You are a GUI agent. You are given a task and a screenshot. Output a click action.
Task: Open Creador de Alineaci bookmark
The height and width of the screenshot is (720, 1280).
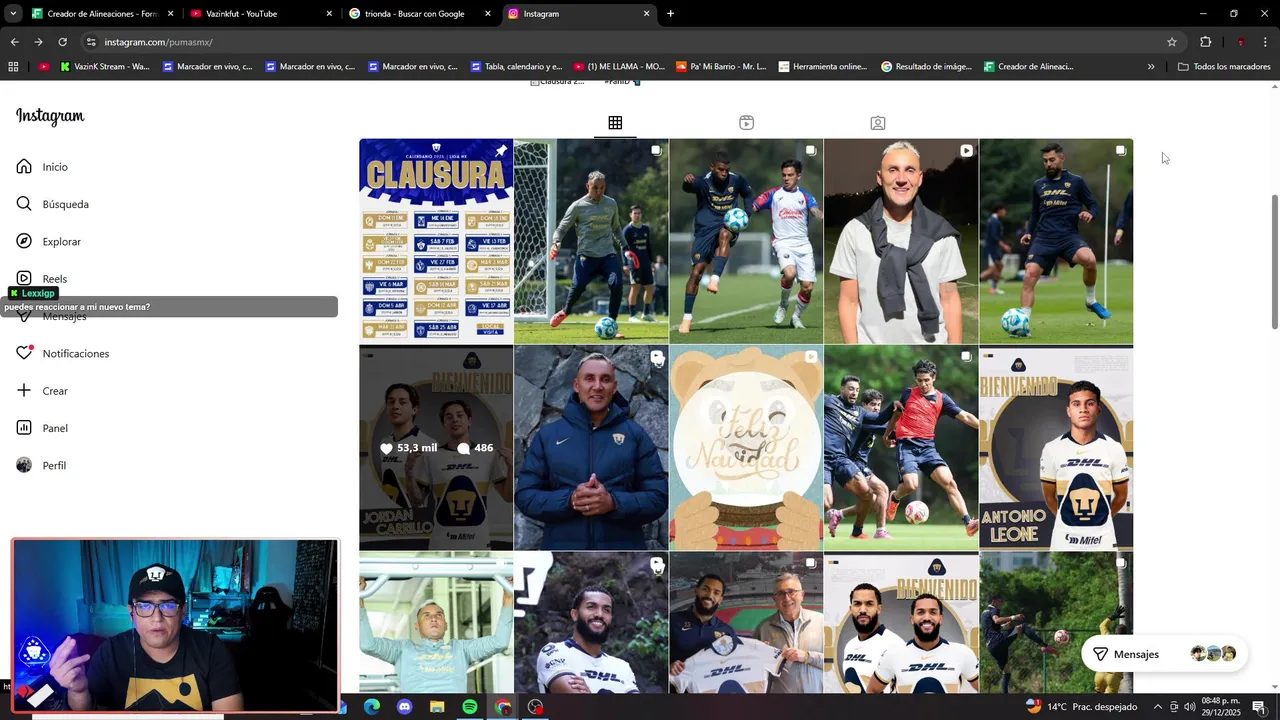click(1029, 67)
